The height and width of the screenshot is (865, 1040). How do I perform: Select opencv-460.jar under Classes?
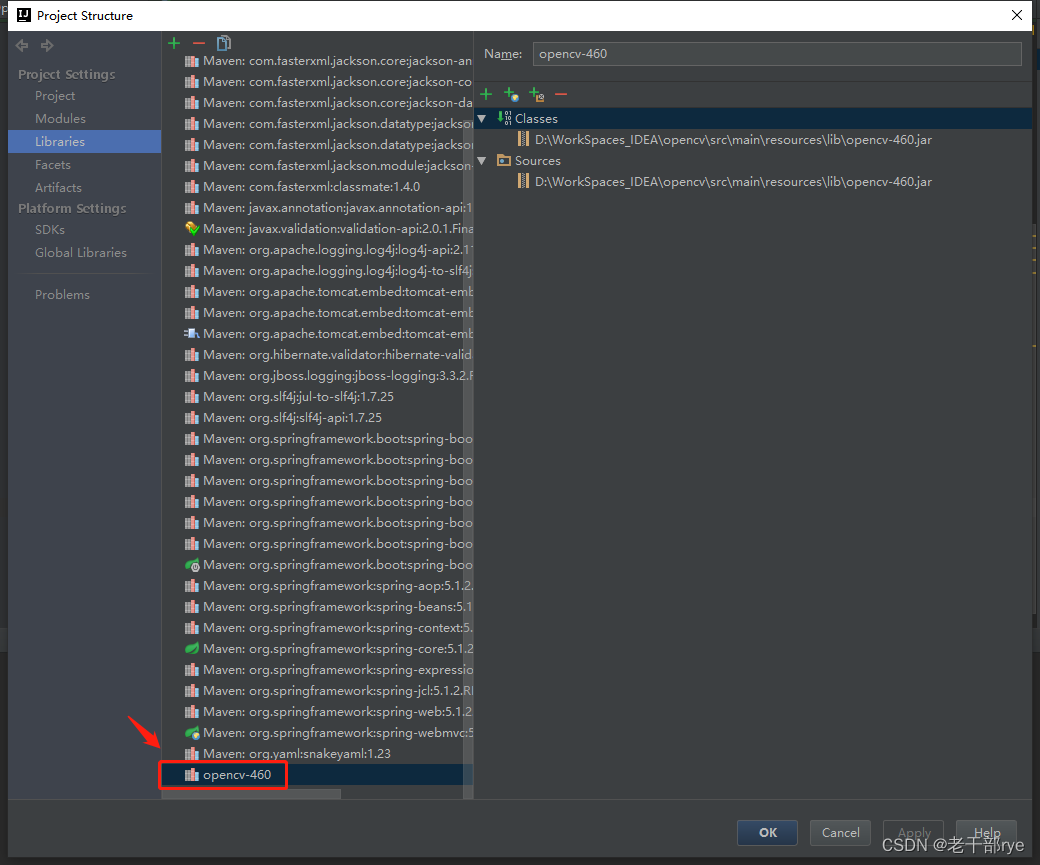point(733,140)
